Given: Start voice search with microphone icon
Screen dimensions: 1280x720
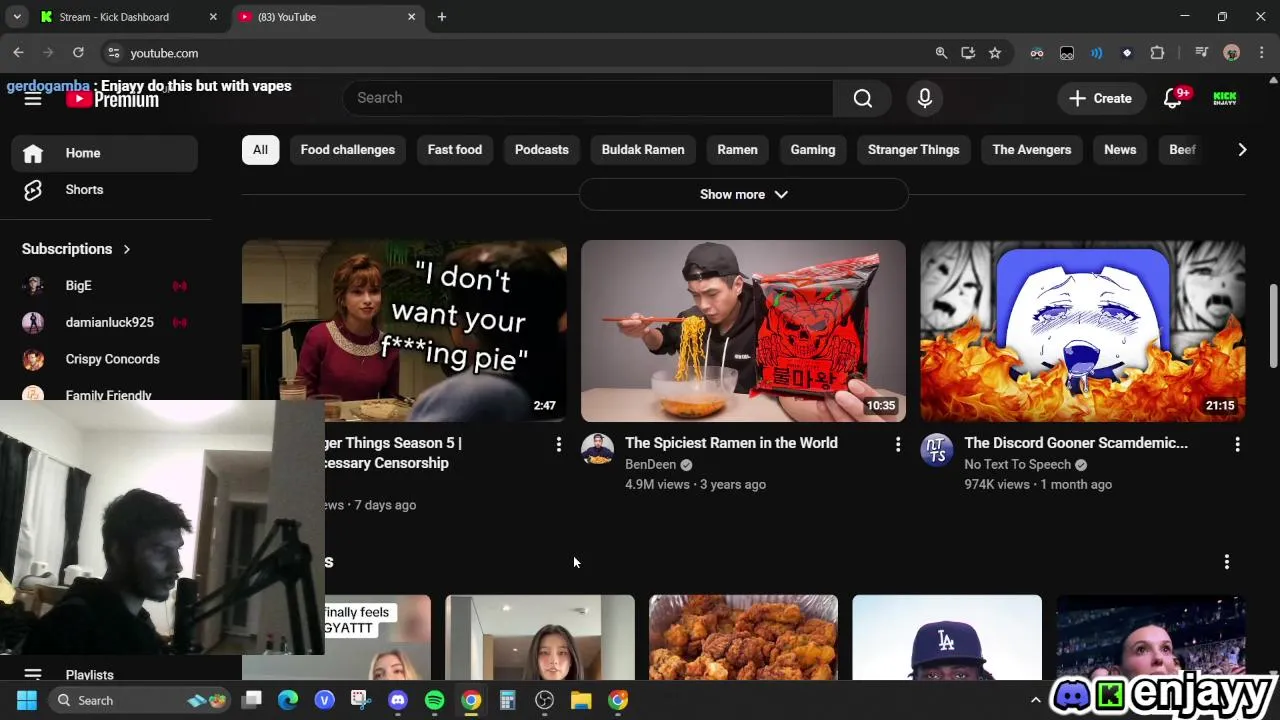Looking at the screenshot, I should tap(925, 98).
